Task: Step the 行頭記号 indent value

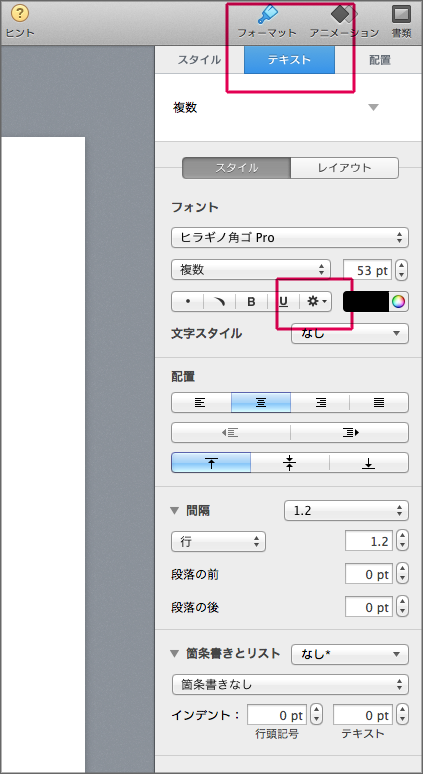Action: (316, 714)
